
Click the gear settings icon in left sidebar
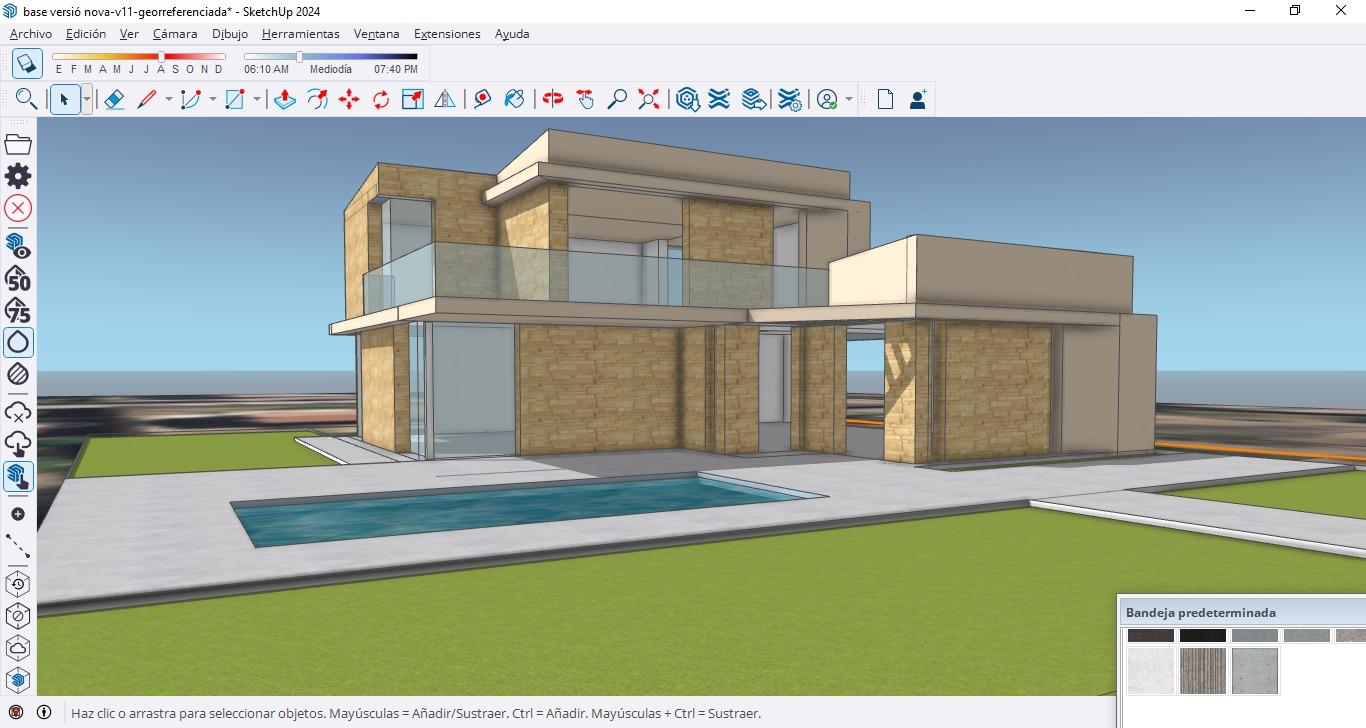[18, 176]
